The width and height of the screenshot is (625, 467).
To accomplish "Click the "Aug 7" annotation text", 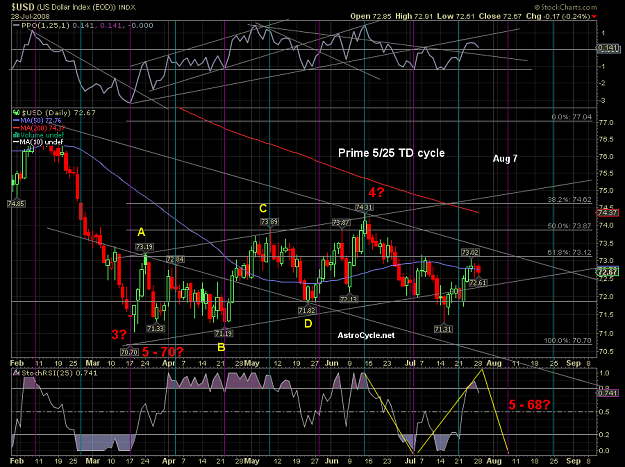I will tap(505, 159).
